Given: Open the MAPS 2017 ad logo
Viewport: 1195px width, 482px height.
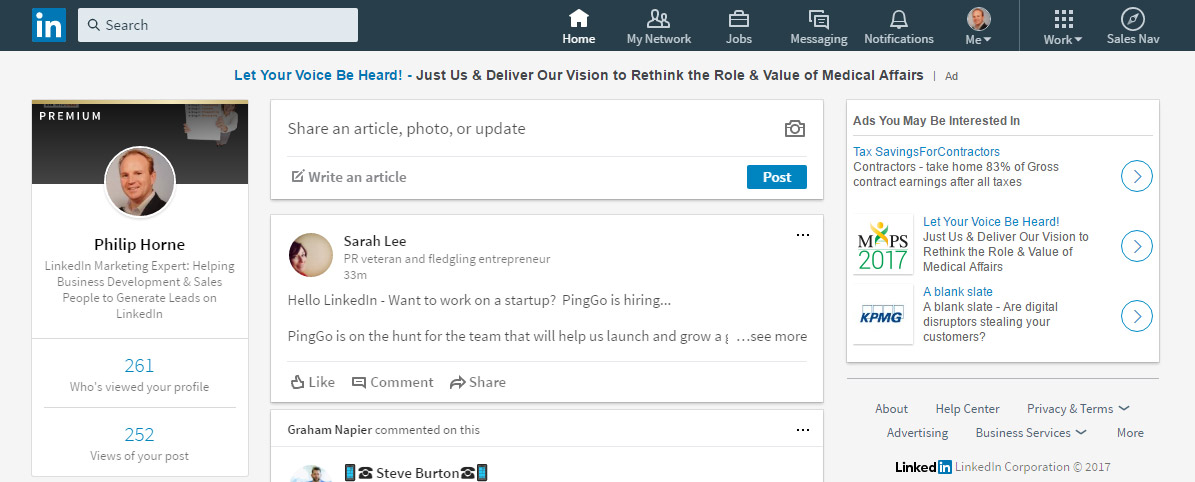Looking at the screenshot, I should [x=883, y=244].
